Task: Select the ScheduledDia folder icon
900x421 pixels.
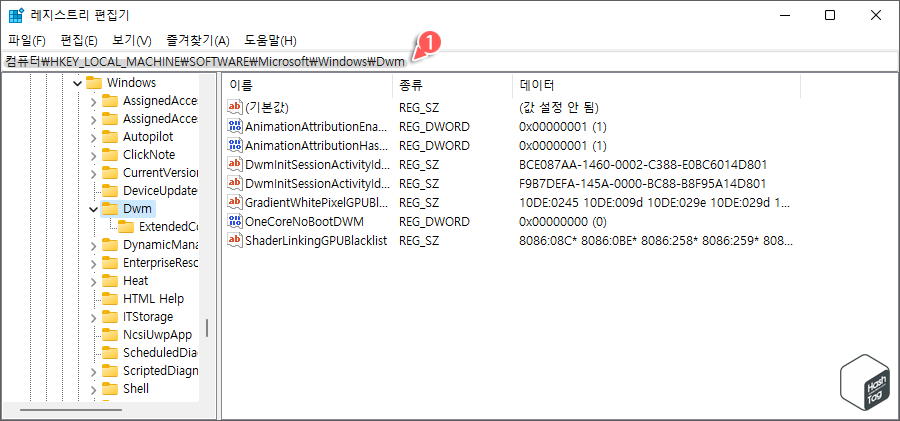Action: (110, 353)
